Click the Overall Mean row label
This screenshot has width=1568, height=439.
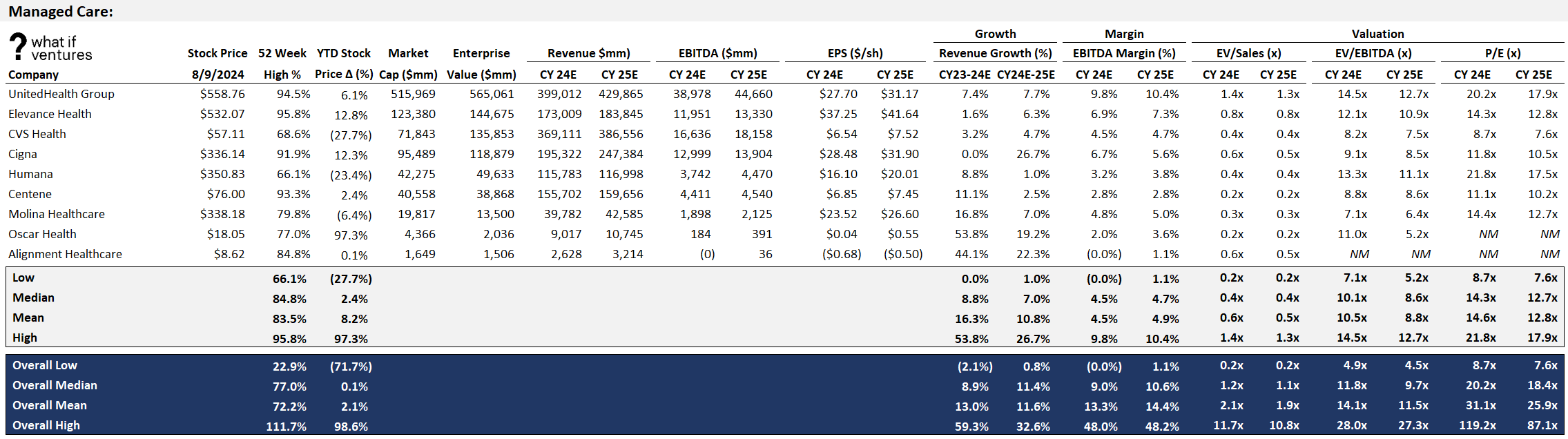click(x=50, y=405)
